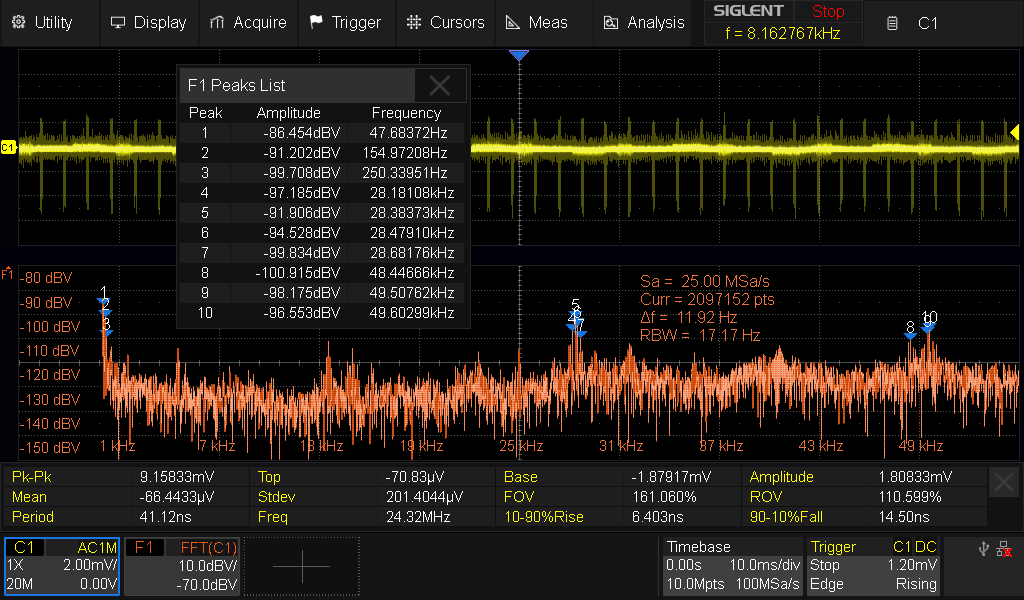Expand the Trigger menu in top bar
Viewport: 1024px width, 600px height.
pyautogui.click(x=345, y=22)
